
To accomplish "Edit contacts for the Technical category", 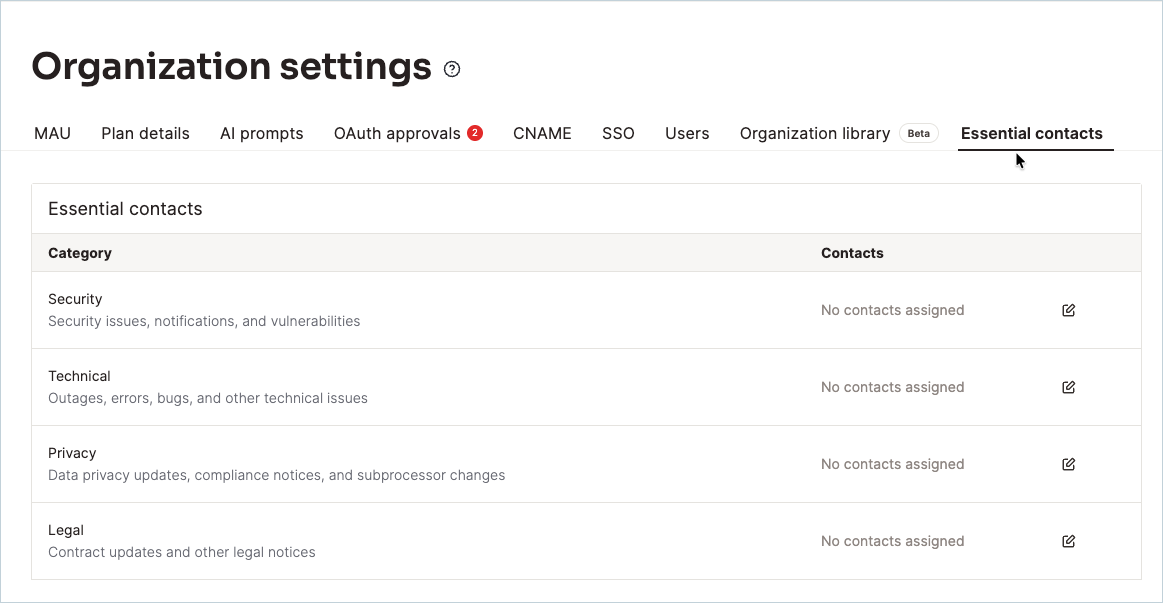I will tap(1068, 387).
